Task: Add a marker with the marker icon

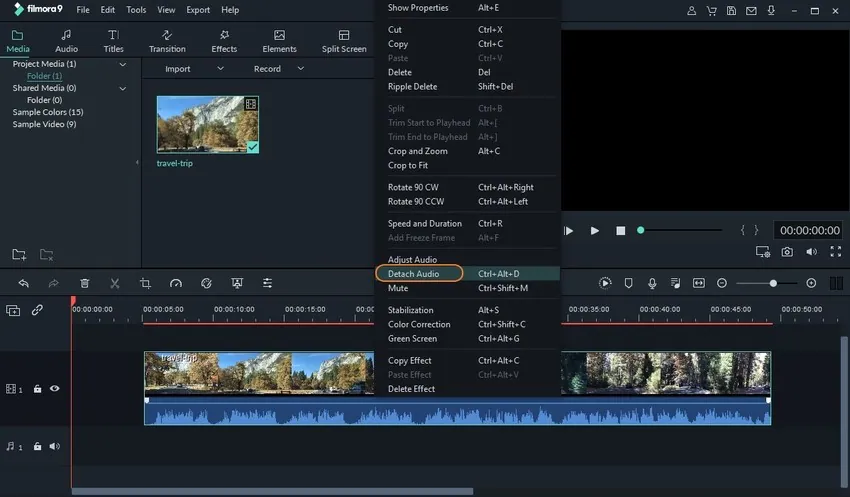Action: 629,284
